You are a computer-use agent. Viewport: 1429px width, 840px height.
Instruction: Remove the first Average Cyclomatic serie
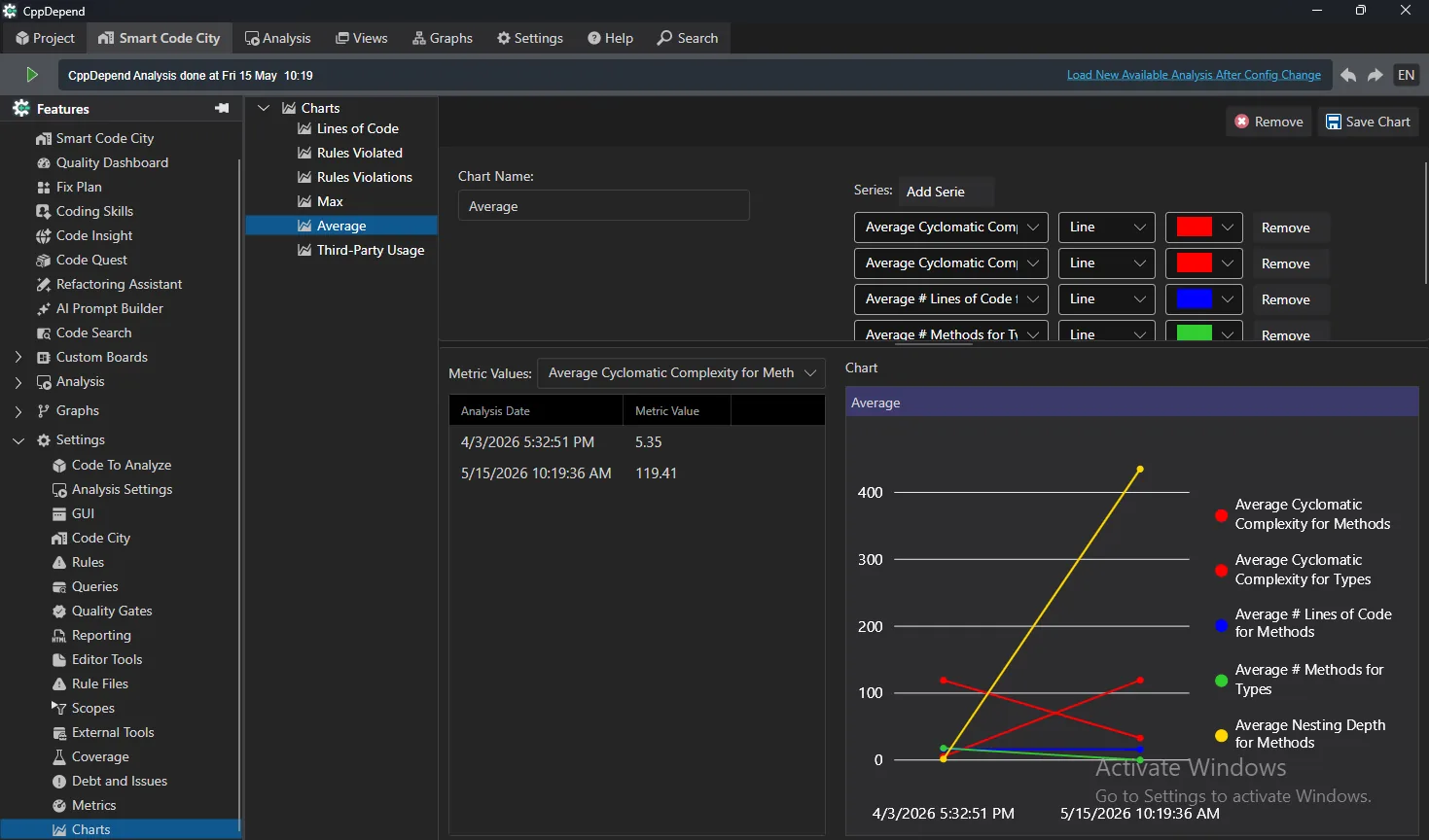pos(1289,227)
